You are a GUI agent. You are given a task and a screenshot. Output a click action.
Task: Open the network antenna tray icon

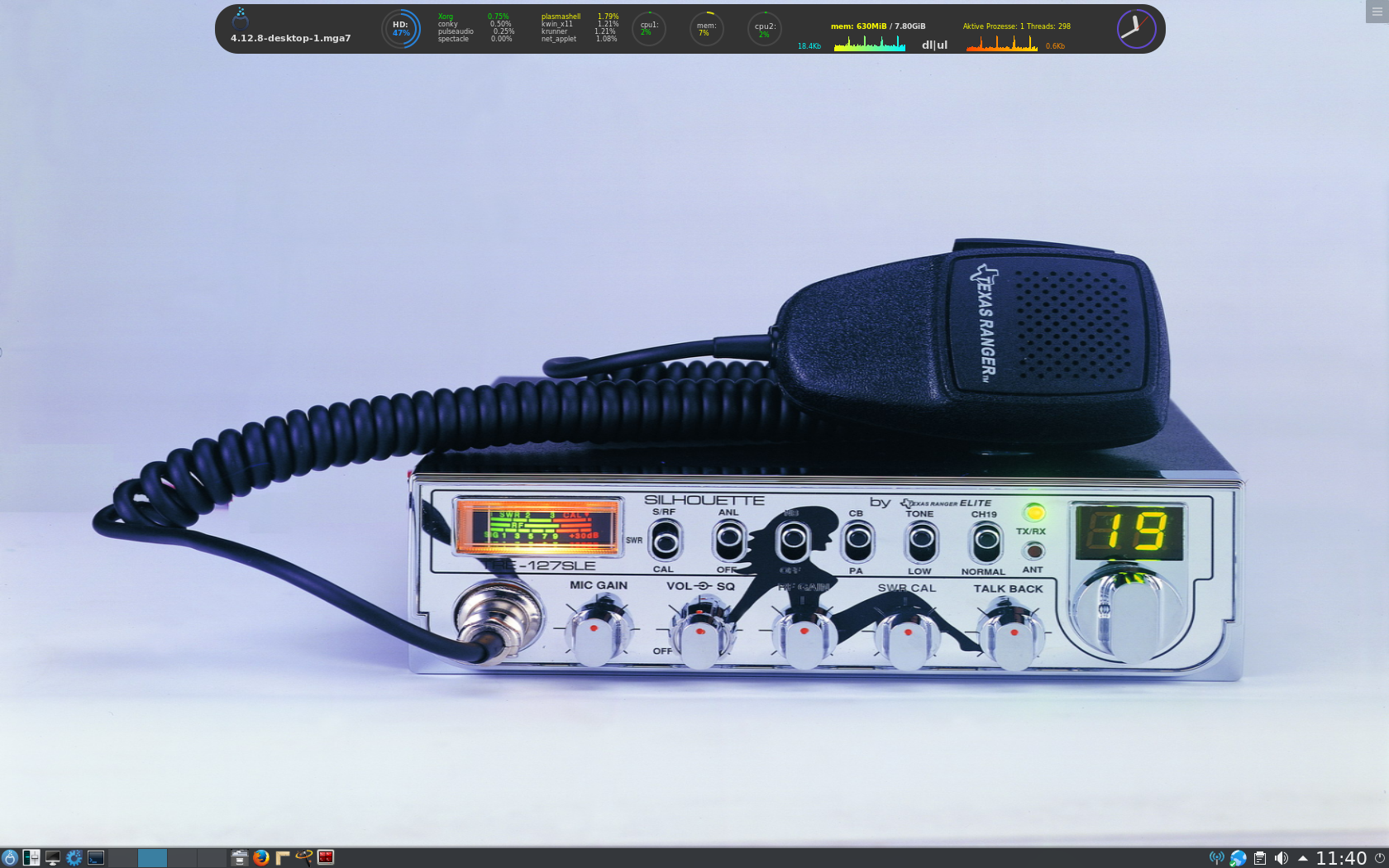1216,858
